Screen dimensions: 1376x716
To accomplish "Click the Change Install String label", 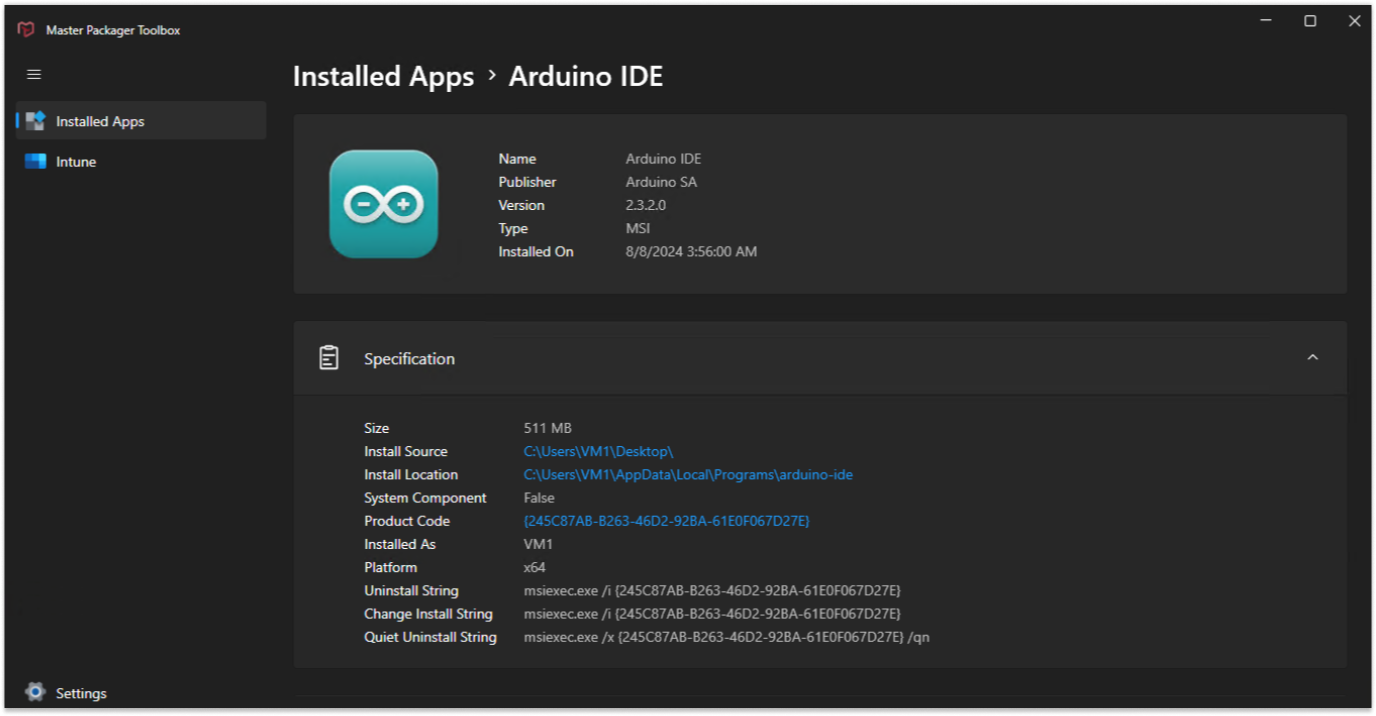I will 428,613.
